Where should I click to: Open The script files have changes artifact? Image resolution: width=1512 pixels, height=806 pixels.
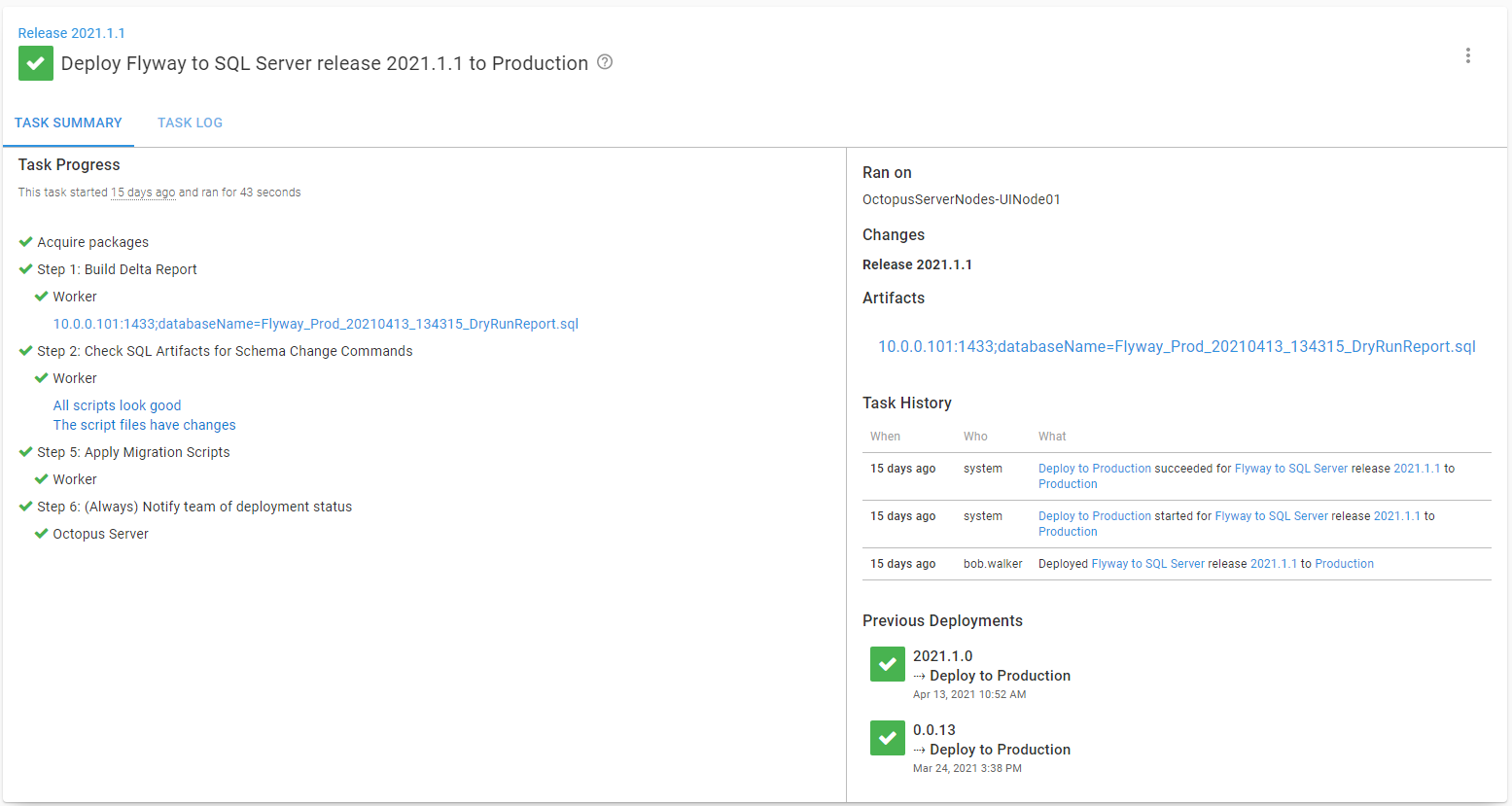[143, 425]
